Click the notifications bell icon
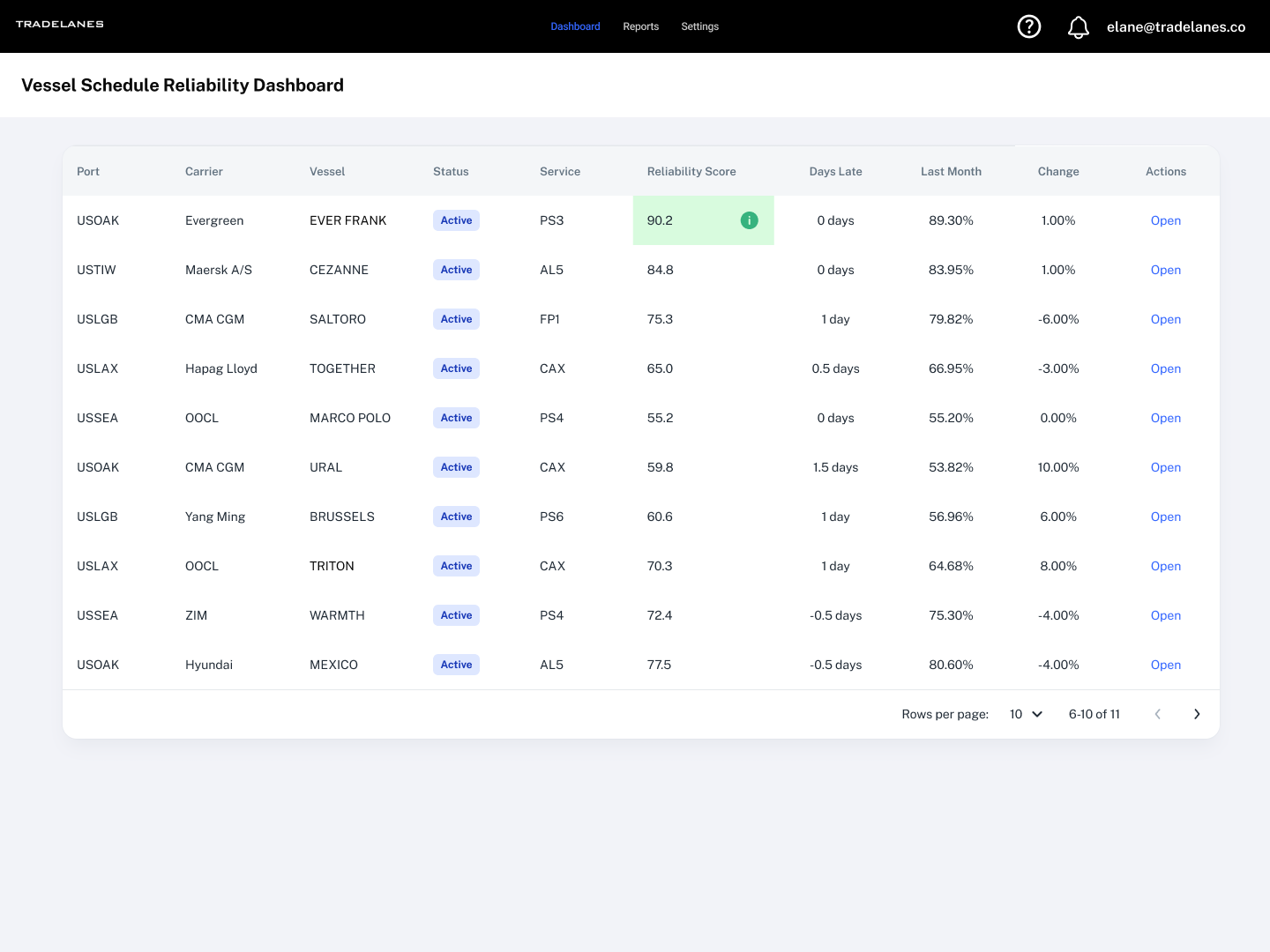This screenshot has width=1270, height=952. coord(1078,27)
